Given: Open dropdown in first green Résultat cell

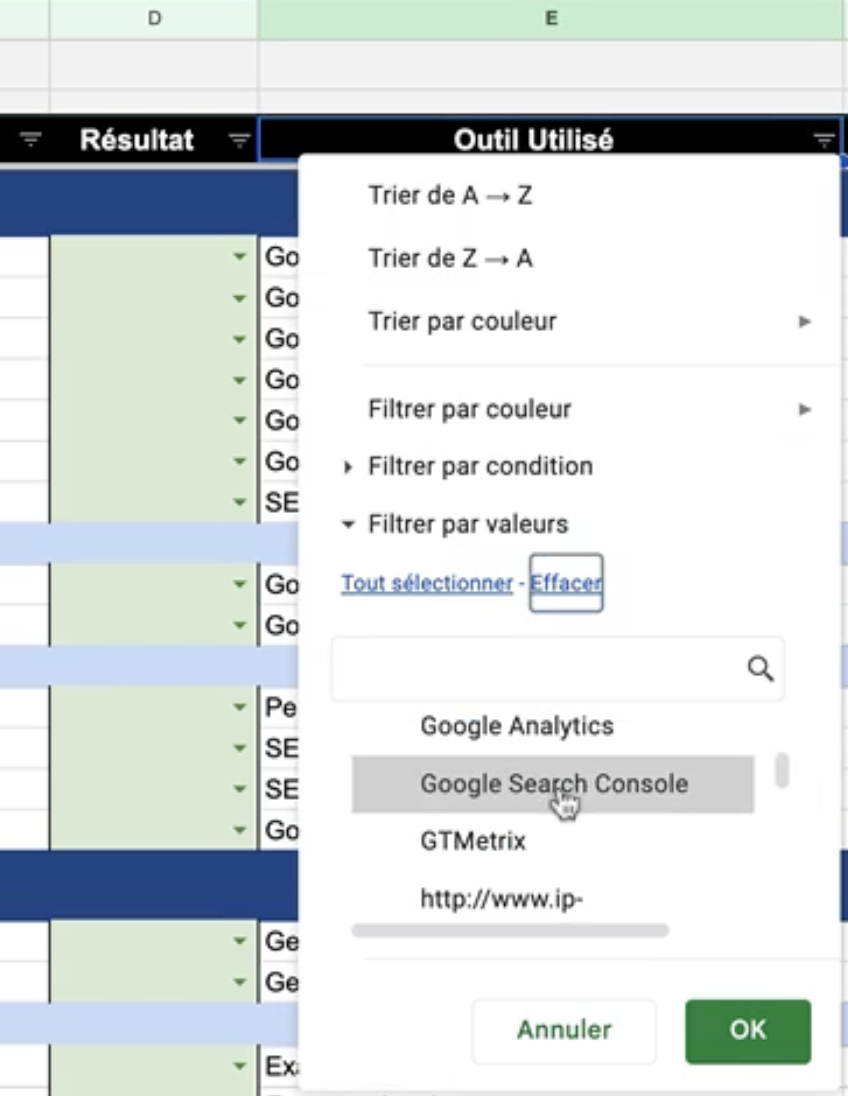Looking at the screenshot, I should point(238,257).
